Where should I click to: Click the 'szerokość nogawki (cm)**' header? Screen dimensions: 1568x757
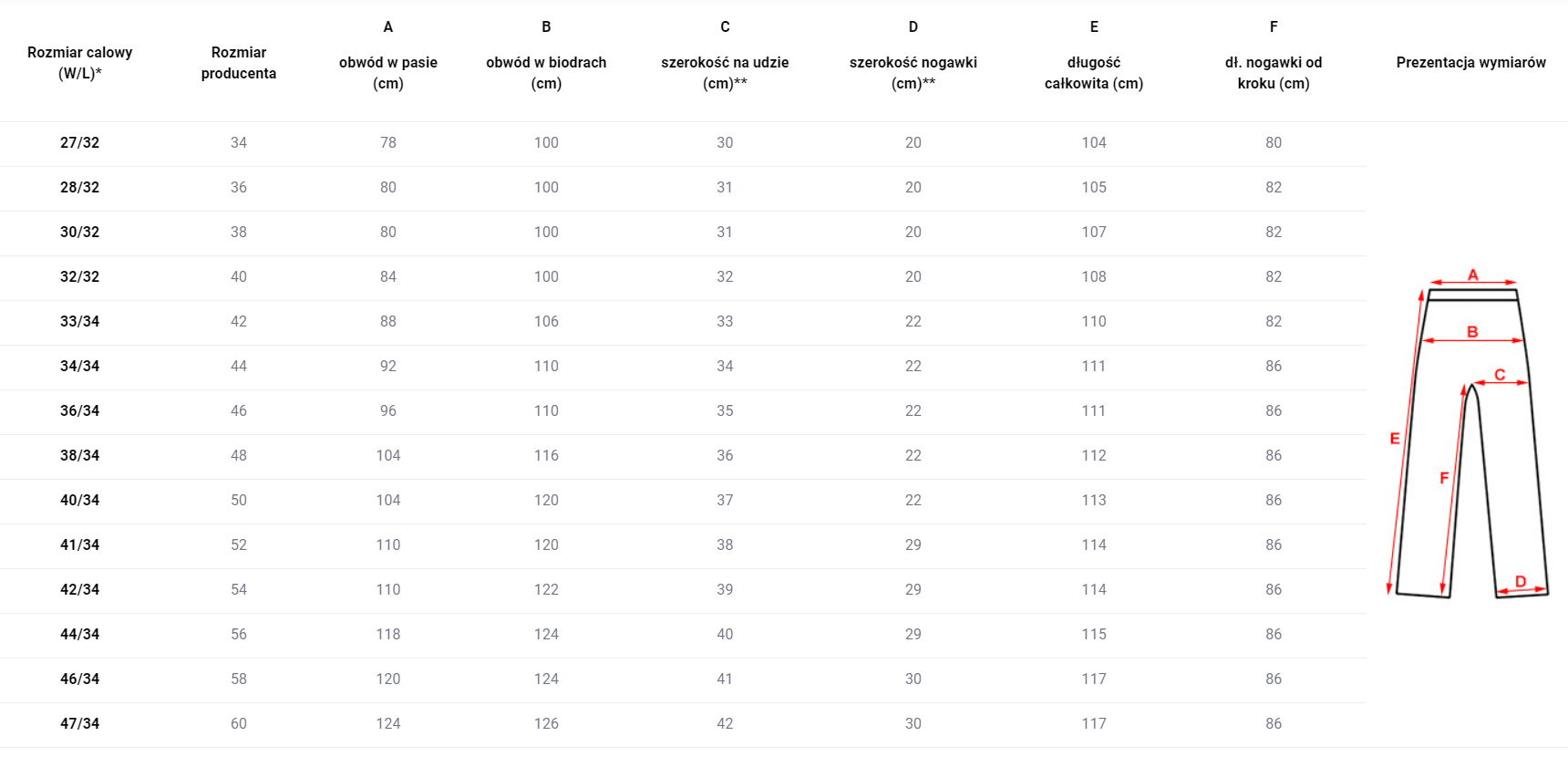point(913,73)
